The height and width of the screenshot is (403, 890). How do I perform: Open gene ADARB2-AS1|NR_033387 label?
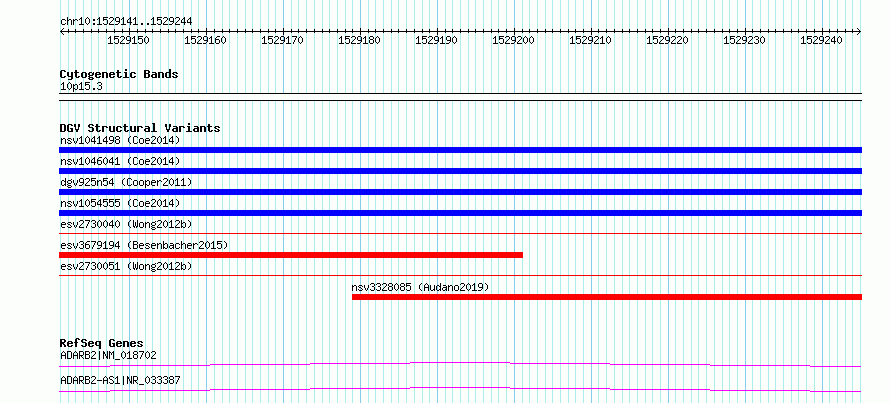click(120, 380)
